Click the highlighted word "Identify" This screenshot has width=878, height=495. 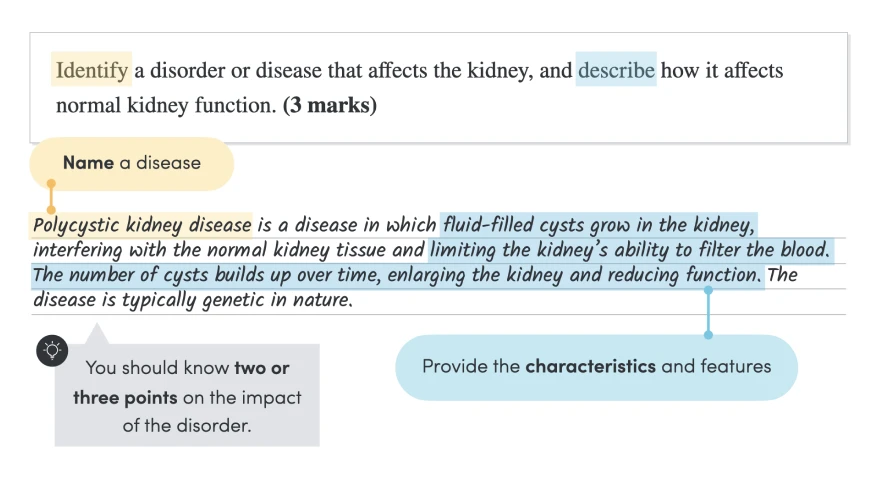pyautogui.click(x=92, y=71)
